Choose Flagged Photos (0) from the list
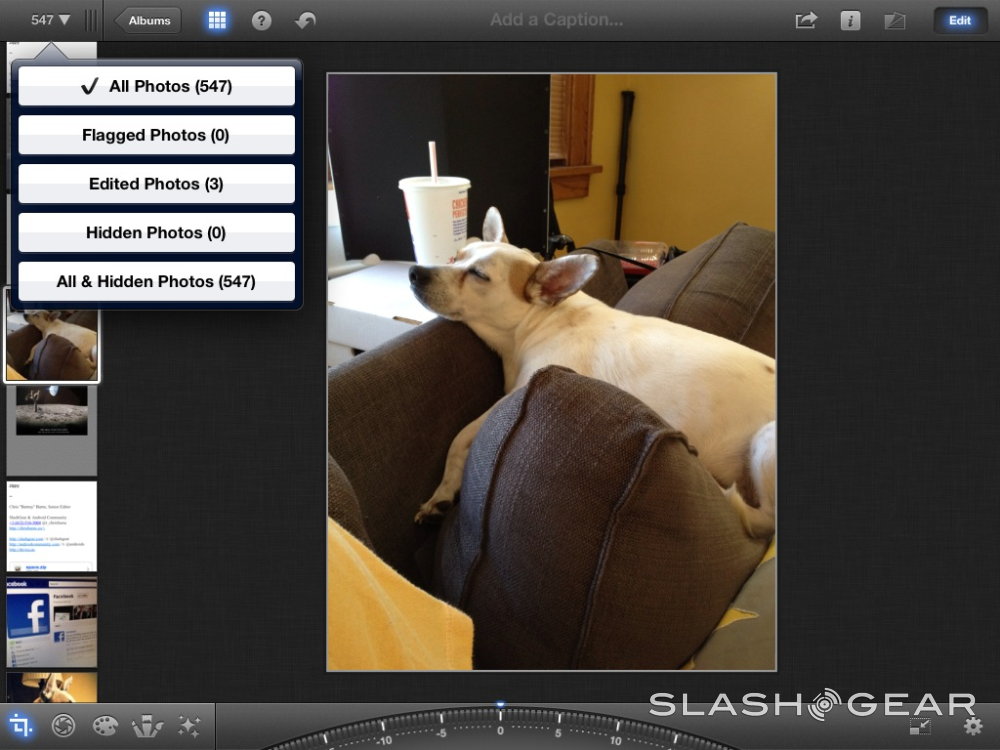This screenshot has height=750, width=1000. click(x=157, y=135)
